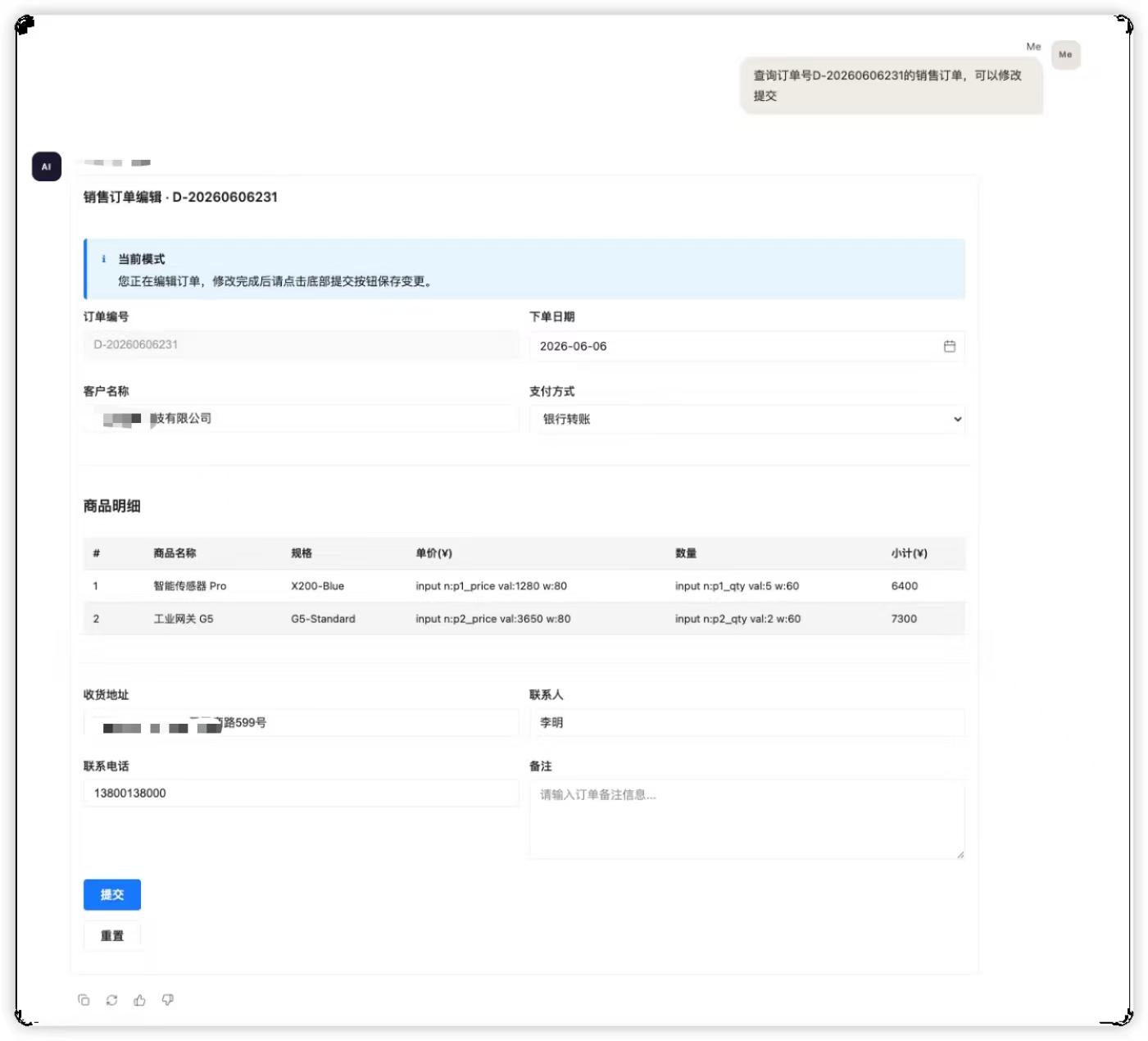Image resolution: width=1148 pixels, height=1041 pixels.
Task: Click the 下单日期 field 2026-06-06
Action: (746, 346)
